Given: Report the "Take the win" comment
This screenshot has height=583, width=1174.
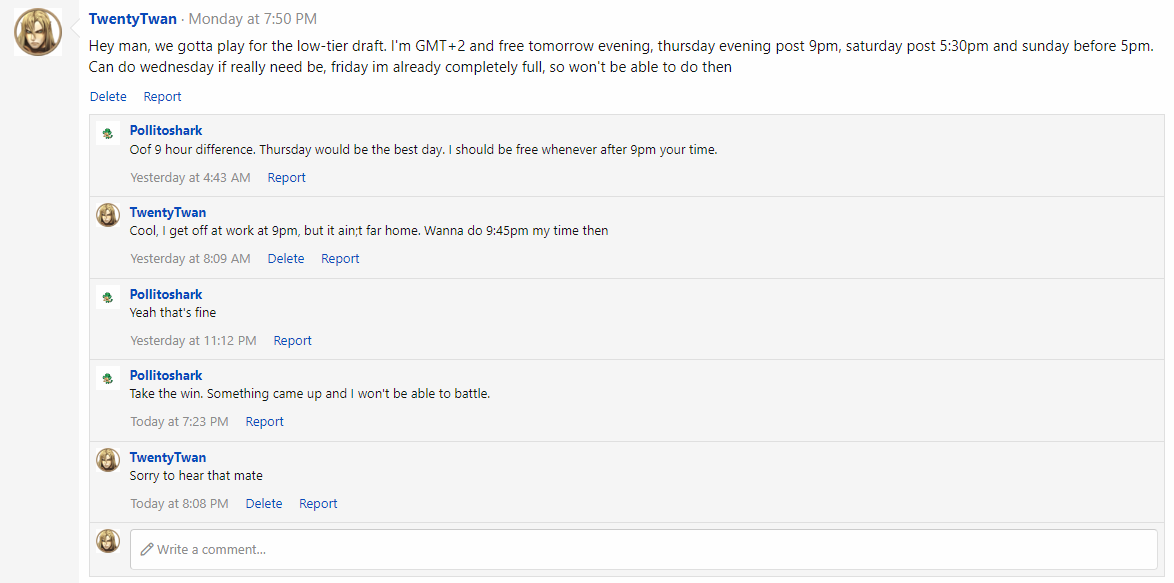Looking at the screenshot, I should click(x=264, y=422).
